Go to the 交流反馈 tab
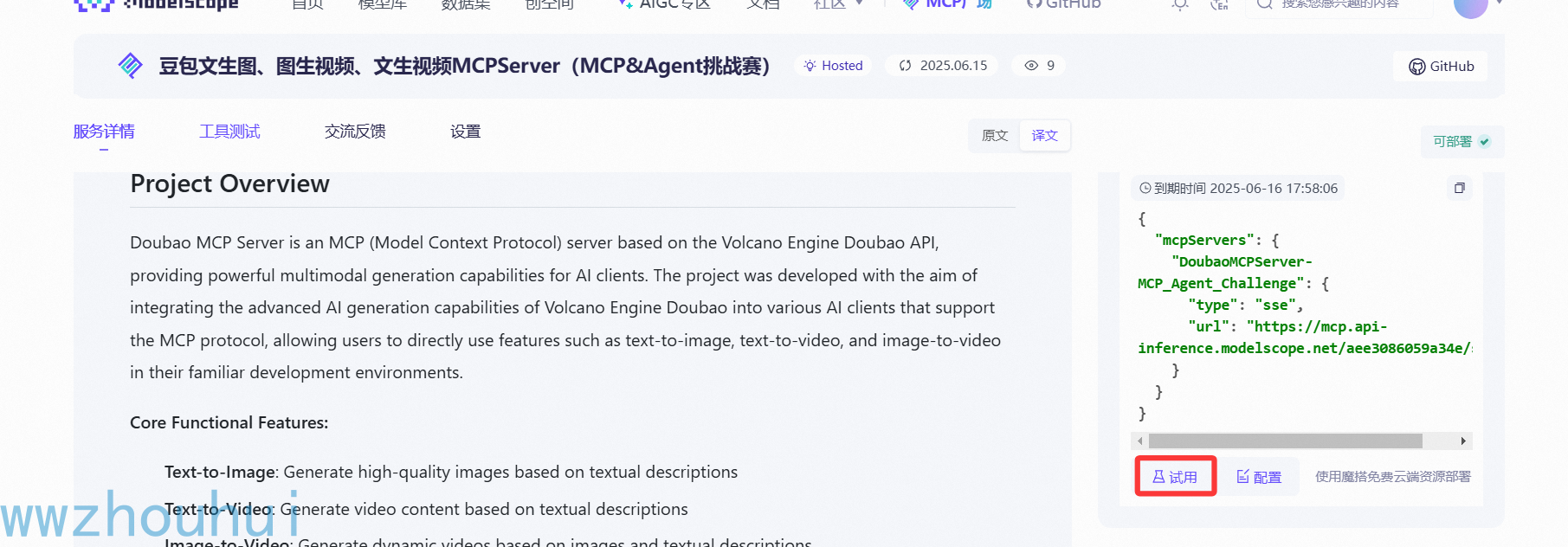 pos(355,132)
